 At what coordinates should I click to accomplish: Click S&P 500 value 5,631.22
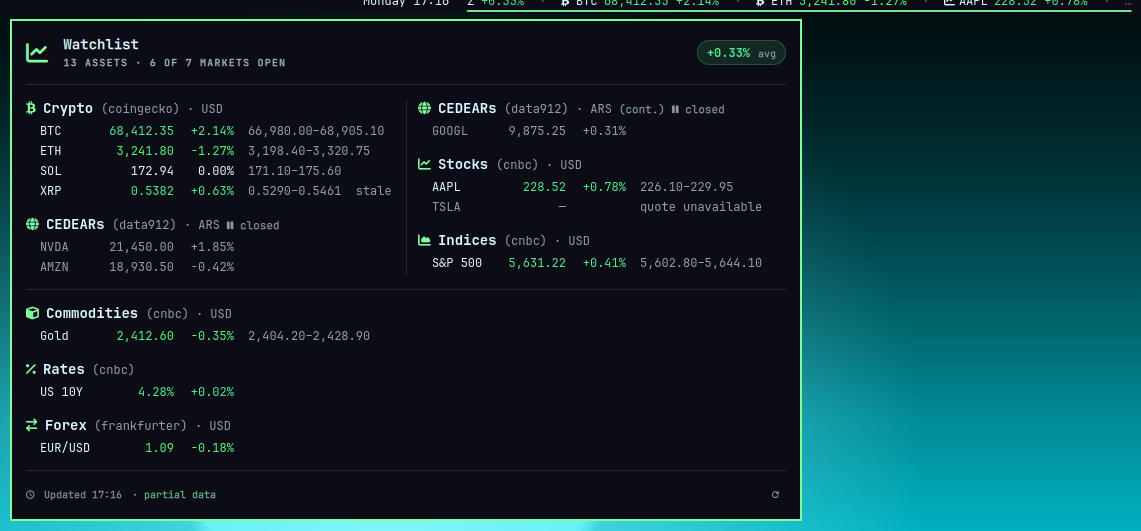coord(536,263)
